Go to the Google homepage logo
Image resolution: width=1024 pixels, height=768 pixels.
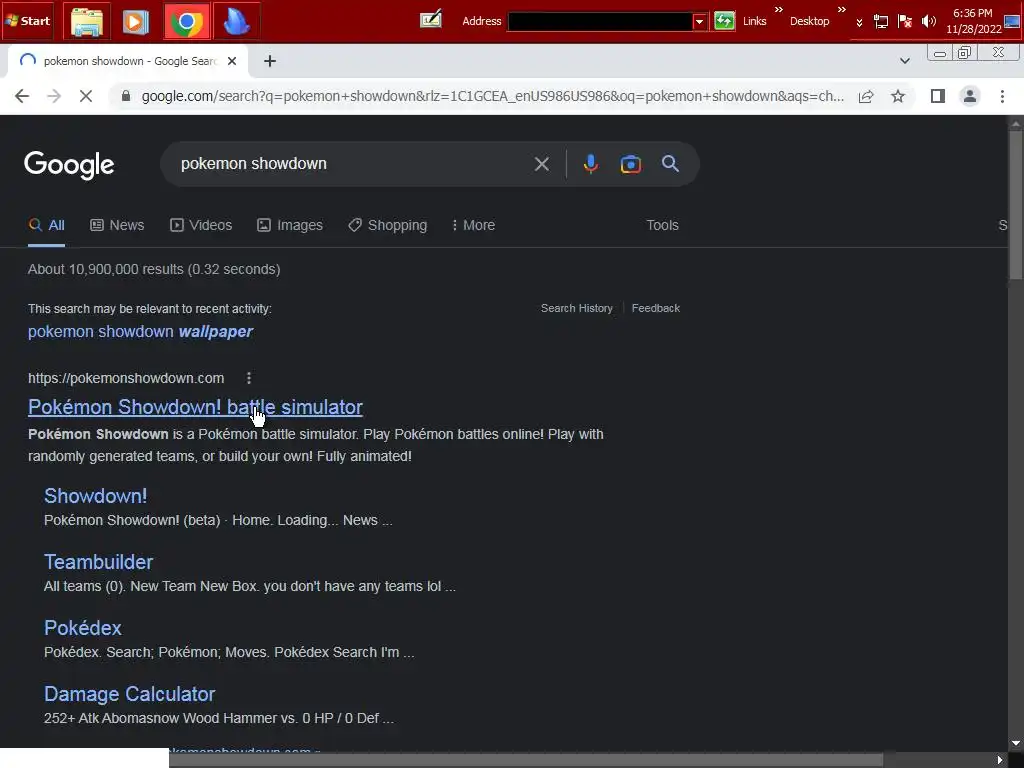tap(69, 165)
